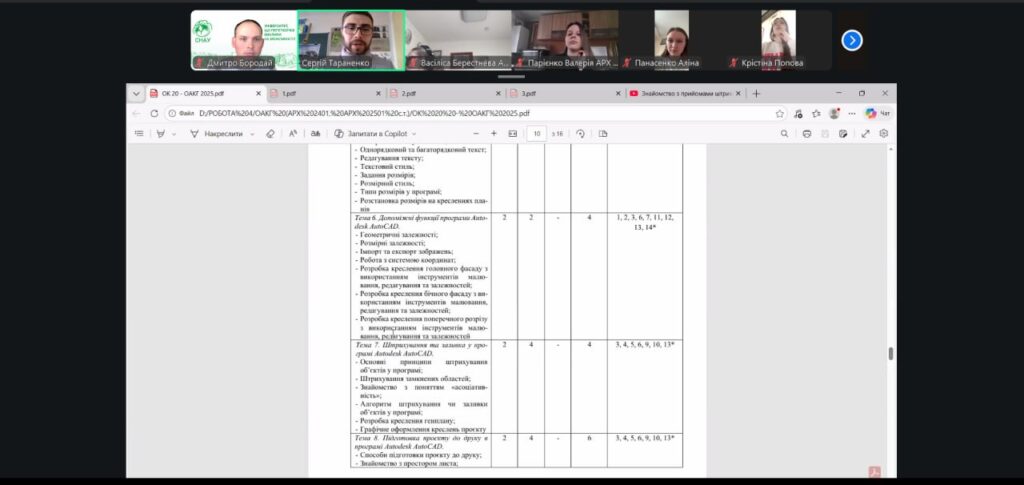Switch to the YouTube video tab
The width and height of the screenshot is (1024, 485).
pyautogui.click(x=682, y=93)
